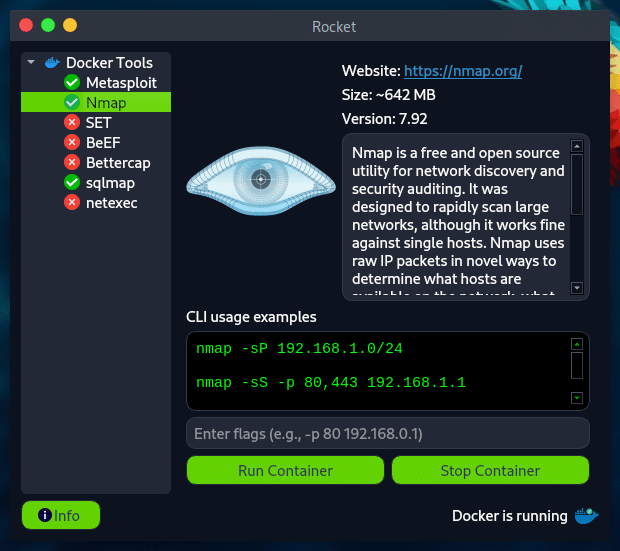
Task: Click the green window control button
Action: point(48,25)
